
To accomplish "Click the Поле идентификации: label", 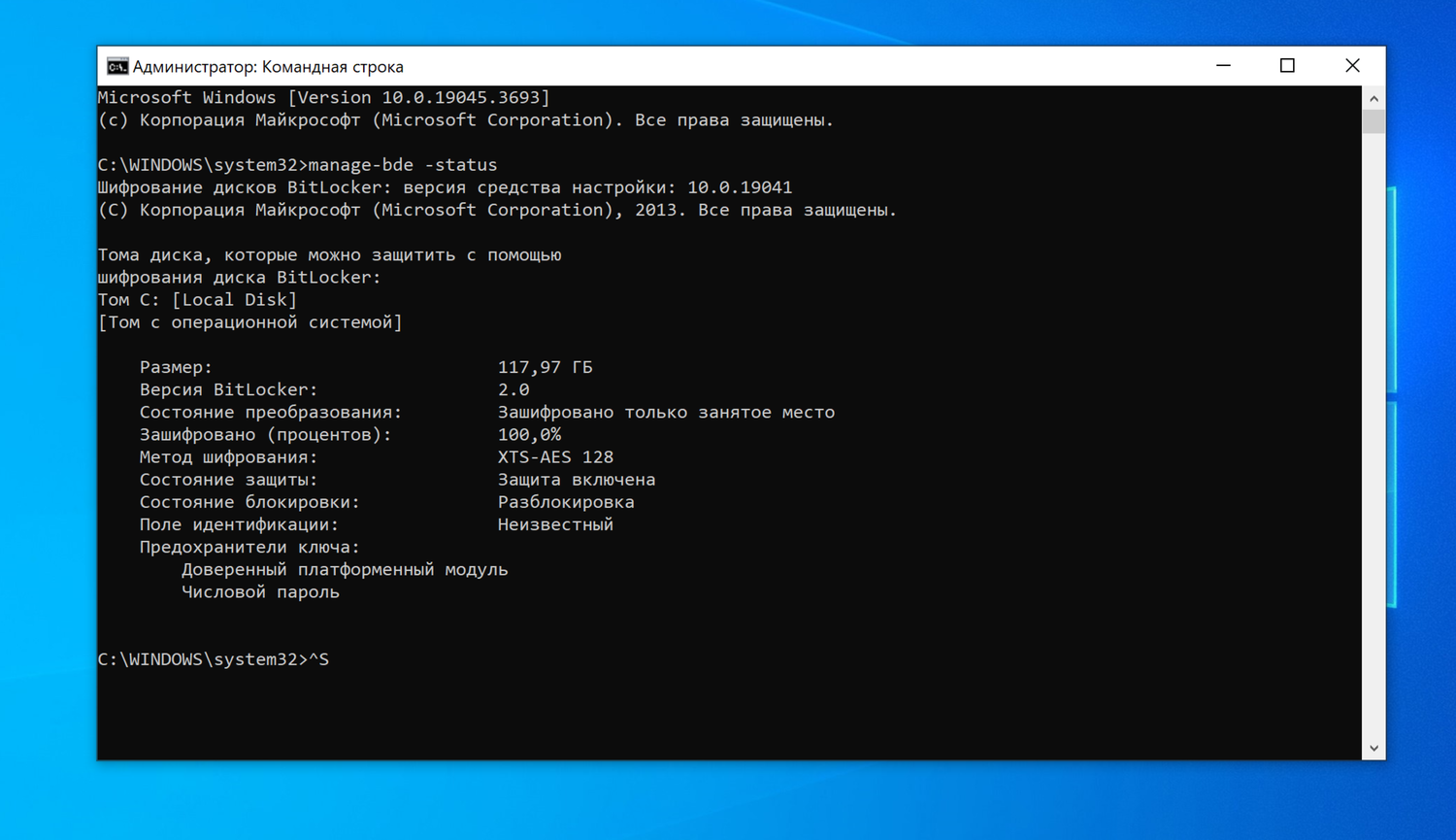I will tap(240, 524).
